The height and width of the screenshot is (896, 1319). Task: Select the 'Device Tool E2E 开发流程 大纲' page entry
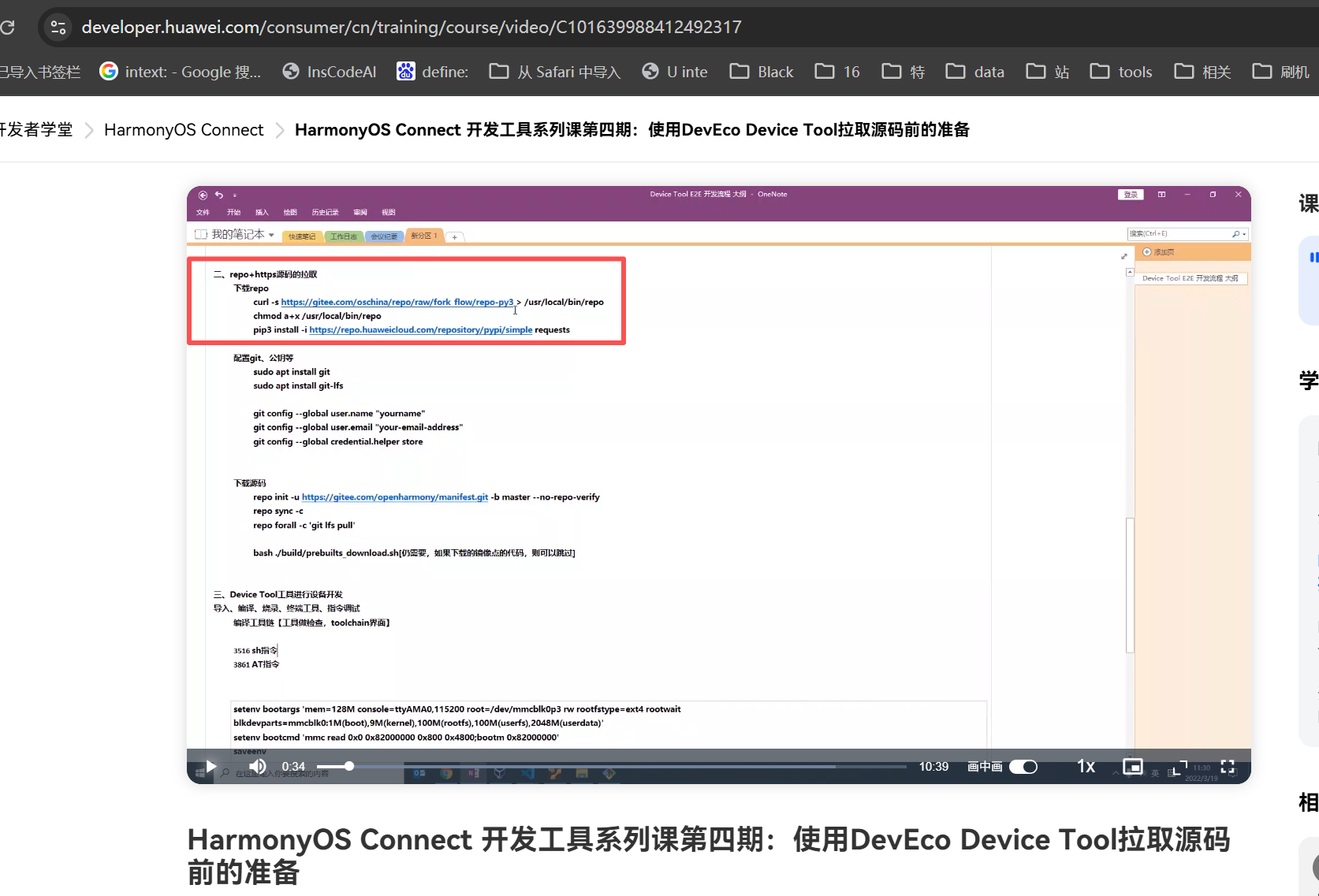(1190, 278)
